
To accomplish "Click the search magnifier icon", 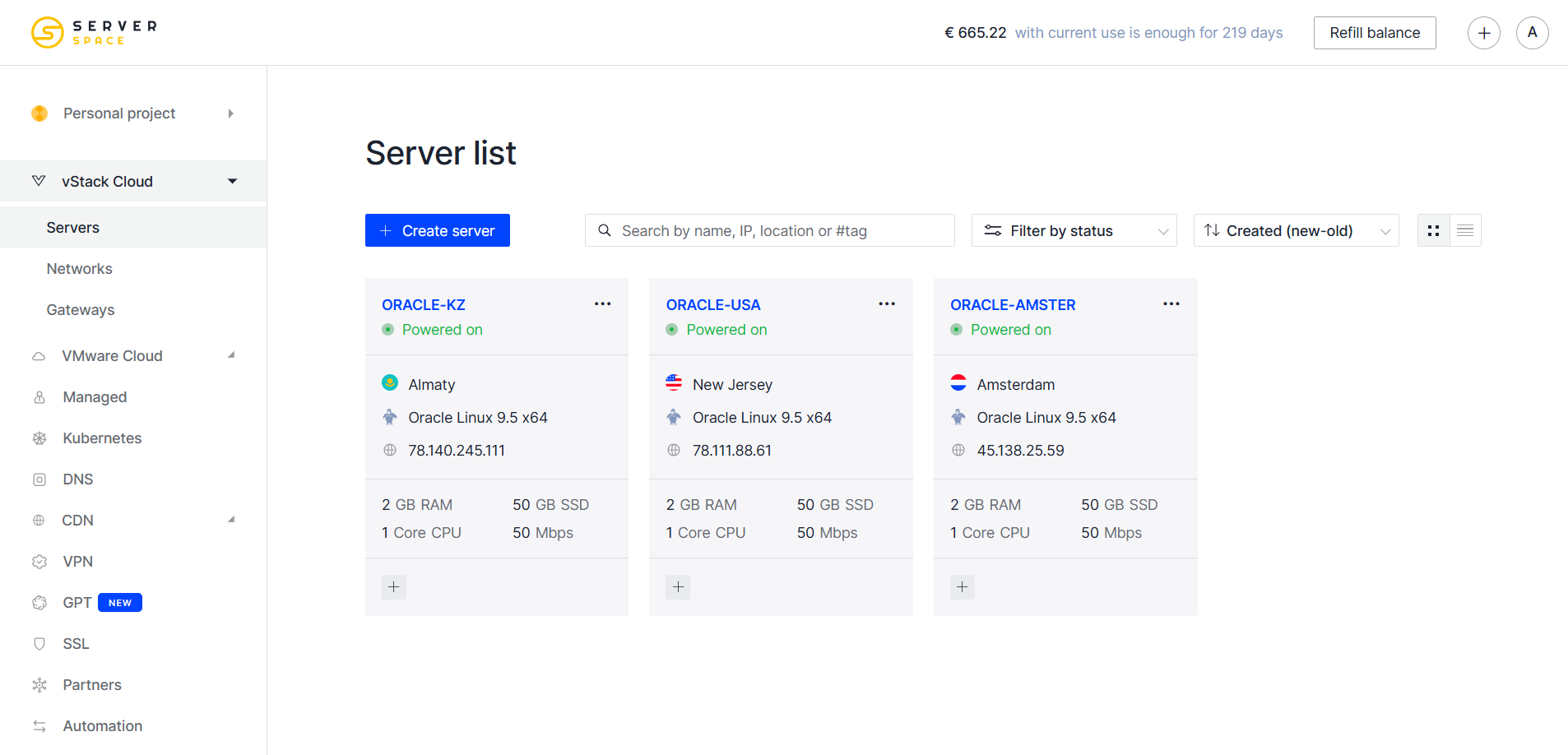I will [605, 230].
